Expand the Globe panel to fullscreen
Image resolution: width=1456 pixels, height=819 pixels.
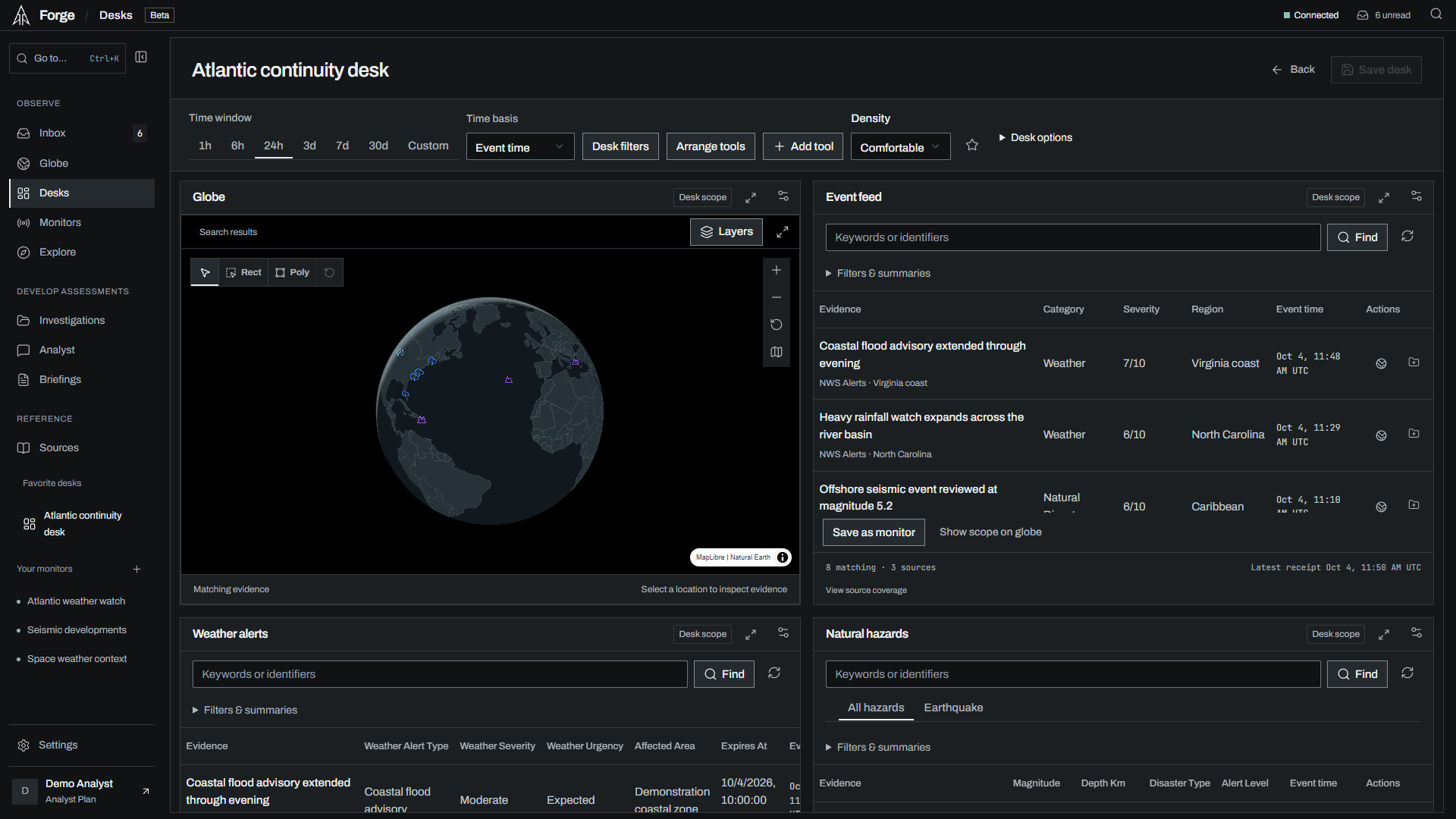click(751, 198)
